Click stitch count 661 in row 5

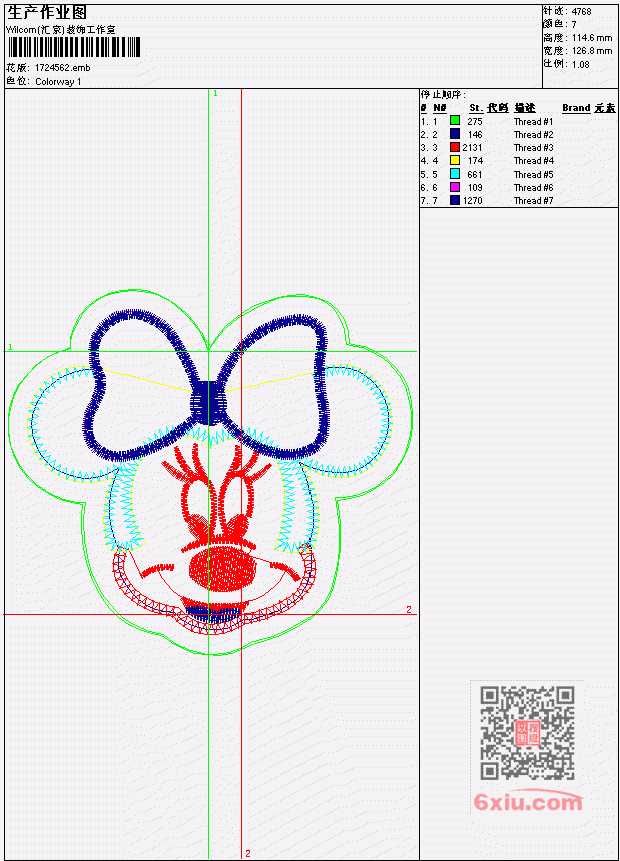(474, 175)
